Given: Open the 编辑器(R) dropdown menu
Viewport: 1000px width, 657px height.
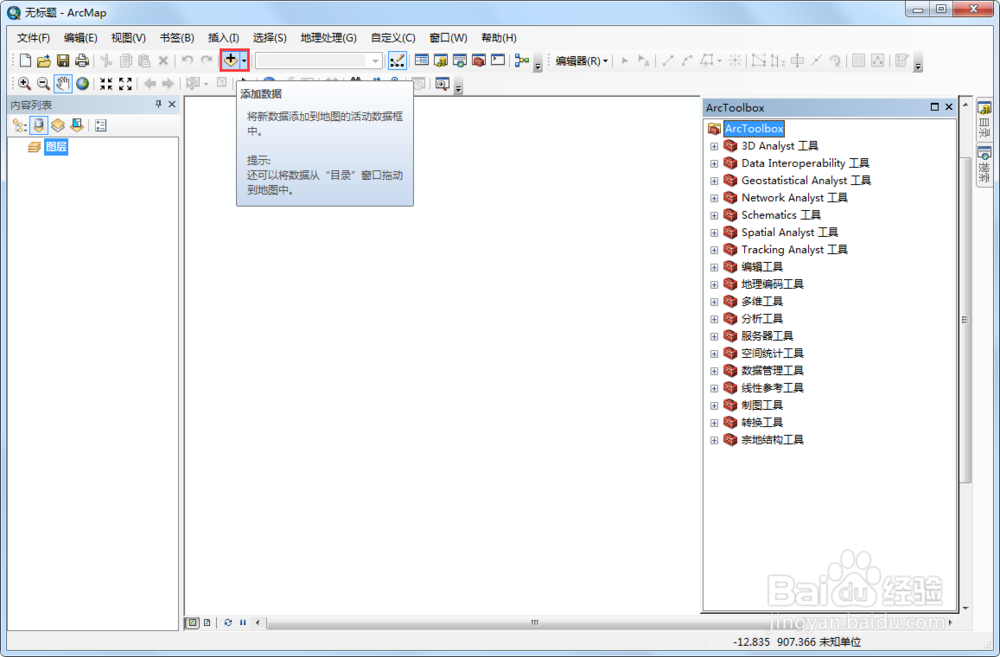Looking at the screenshot, I should (x=581, y=61).
